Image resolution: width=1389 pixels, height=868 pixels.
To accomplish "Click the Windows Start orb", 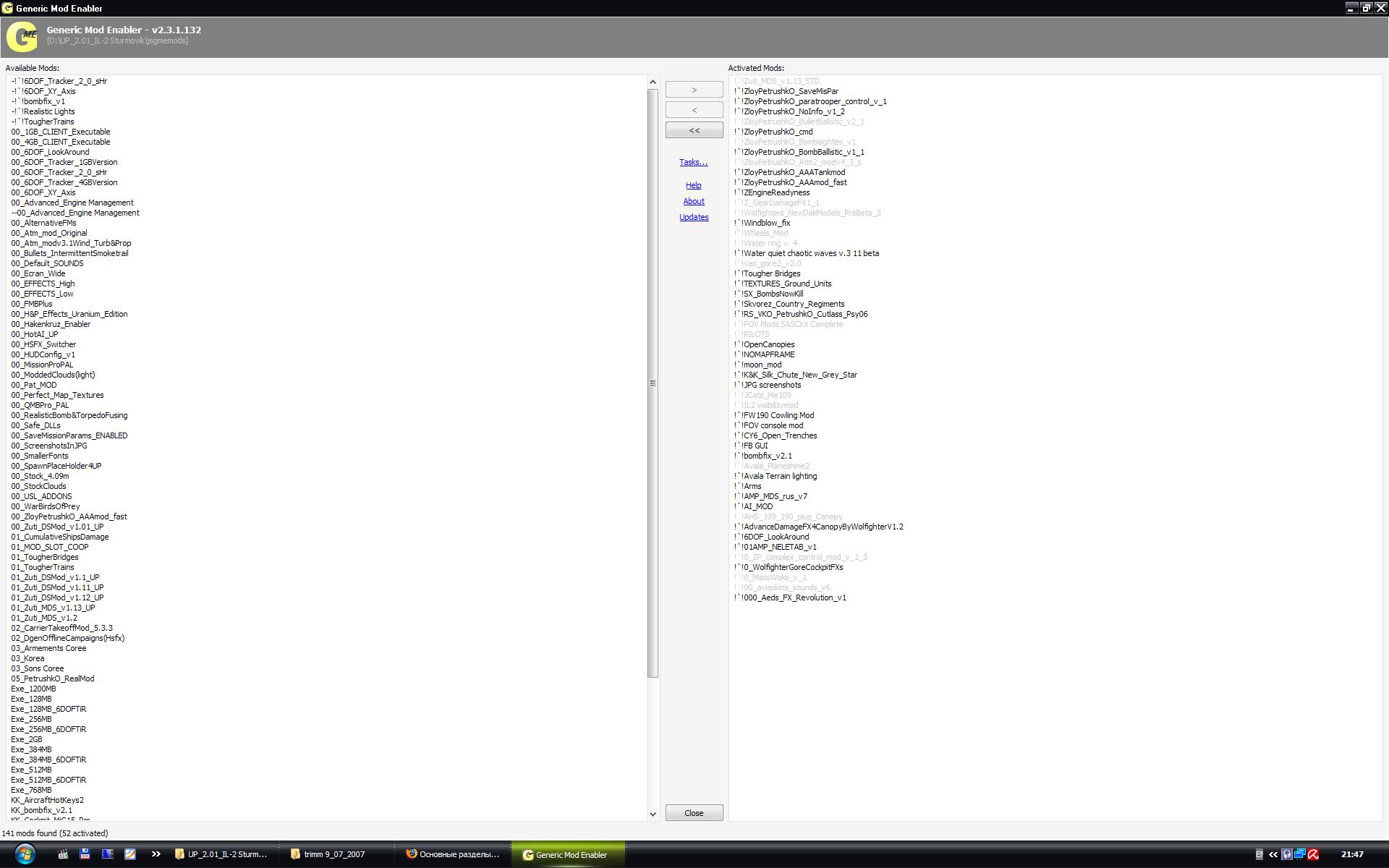I will click(25, 854).
